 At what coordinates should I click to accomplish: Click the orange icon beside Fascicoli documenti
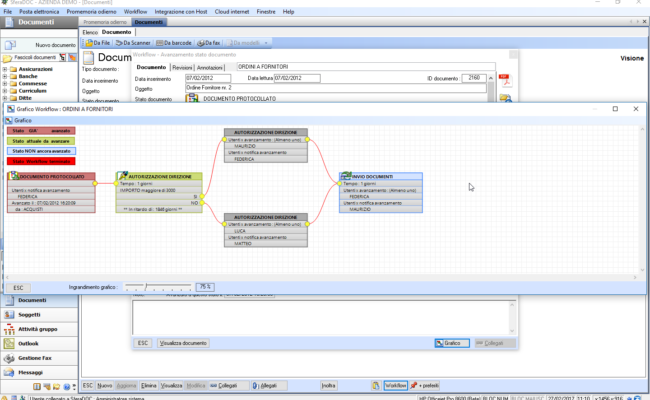point(72,57)
